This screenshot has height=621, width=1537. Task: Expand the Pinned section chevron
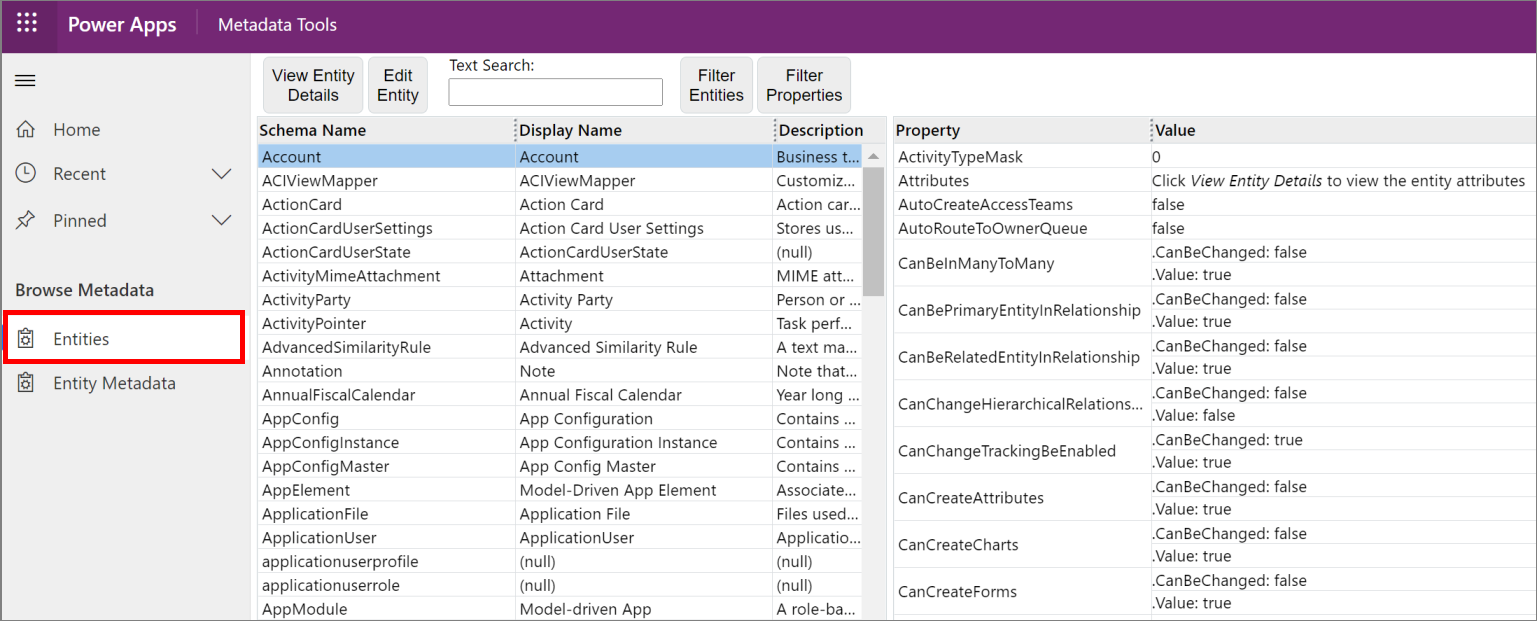click(222, 220)
